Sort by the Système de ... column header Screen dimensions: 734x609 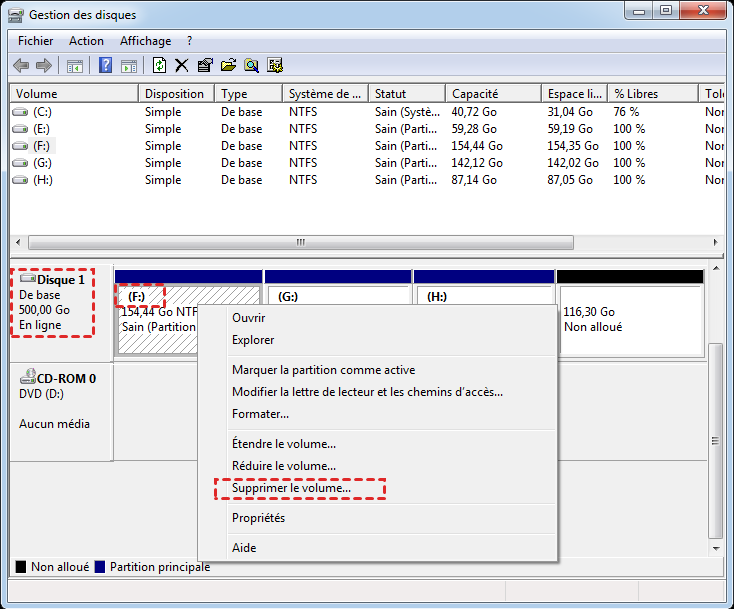click(x=325, y=94)
